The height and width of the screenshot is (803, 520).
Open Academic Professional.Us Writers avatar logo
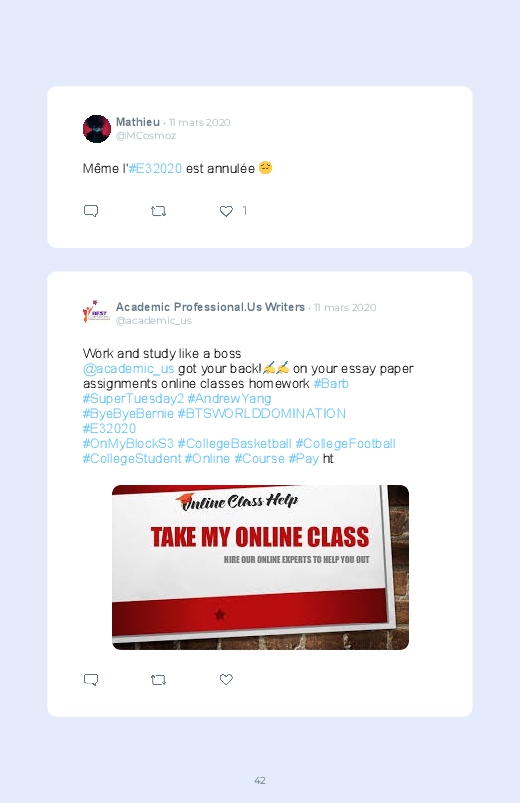pos(97,313)
